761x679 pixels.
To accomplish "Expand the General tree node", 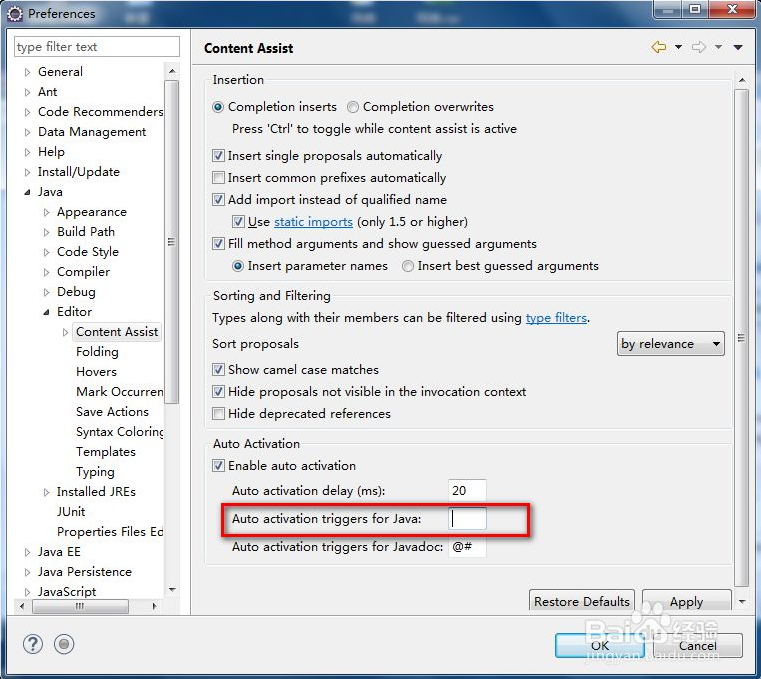I will [x=27, y=72].
